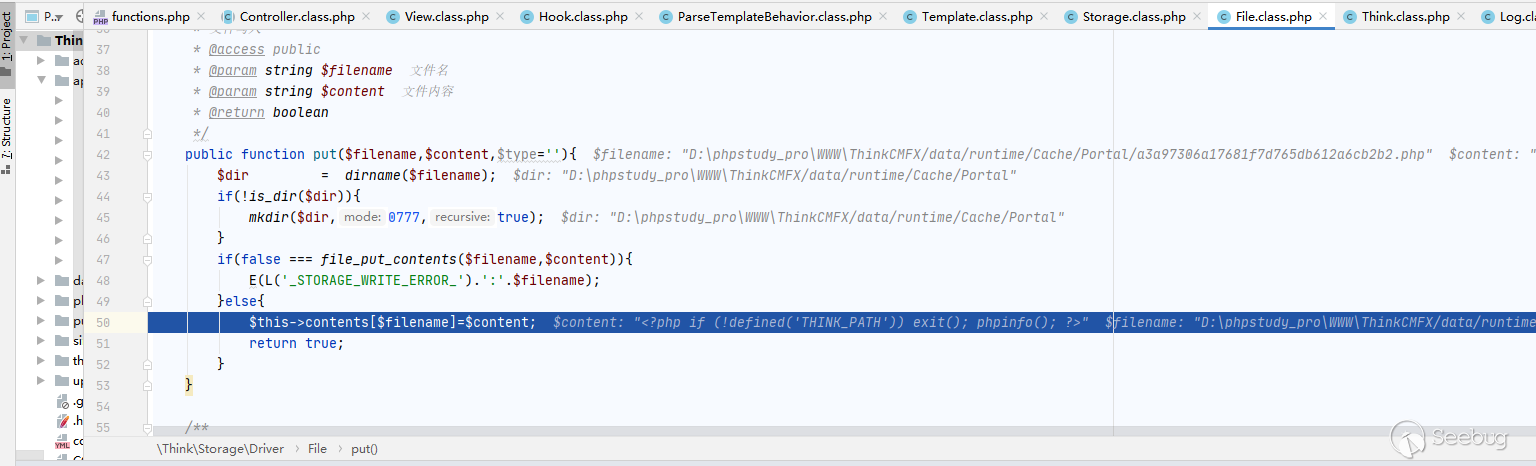Click the class icon on ParseTemplateBehavior tab
The height and width of the screenshot is (466, 1536).
tap(666, 17)
